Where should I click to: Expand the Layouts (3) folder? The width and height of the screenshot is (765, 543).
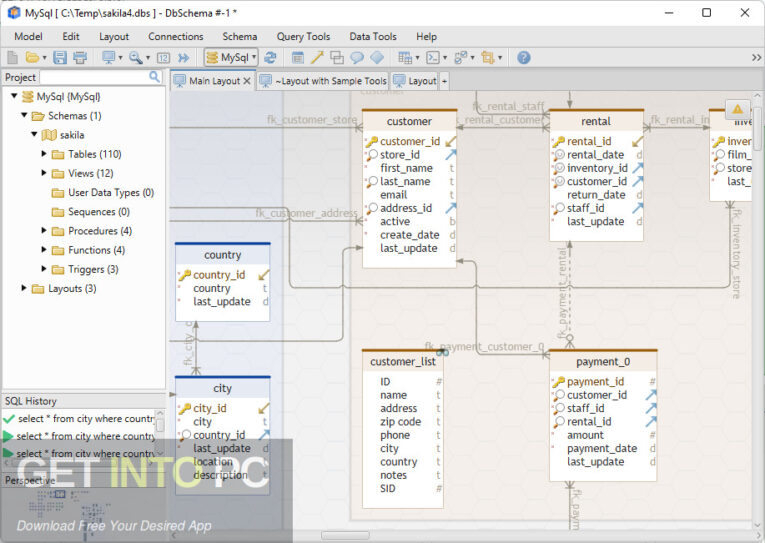point(24,288)
